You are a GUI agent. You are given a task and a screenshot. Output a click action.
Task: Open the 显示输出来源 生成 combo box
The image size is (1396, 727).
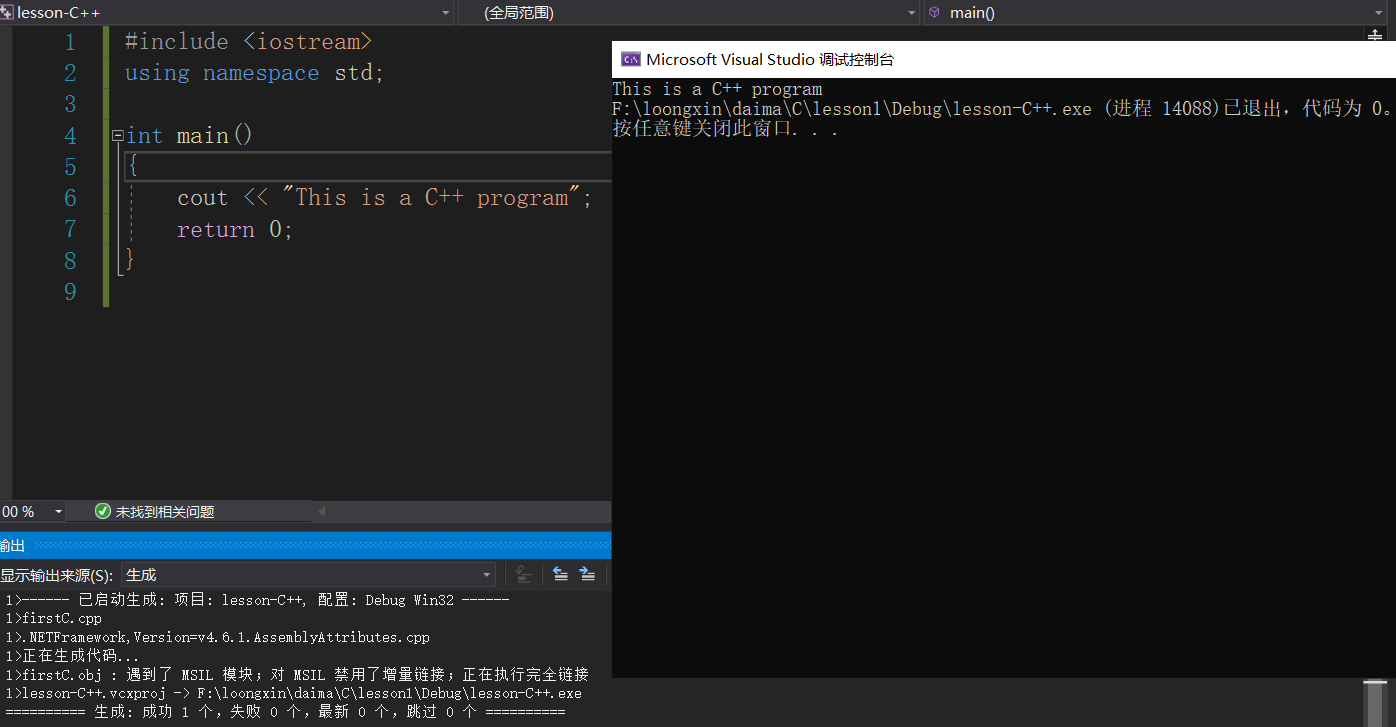pyautogui.click(x=308, y=574)
